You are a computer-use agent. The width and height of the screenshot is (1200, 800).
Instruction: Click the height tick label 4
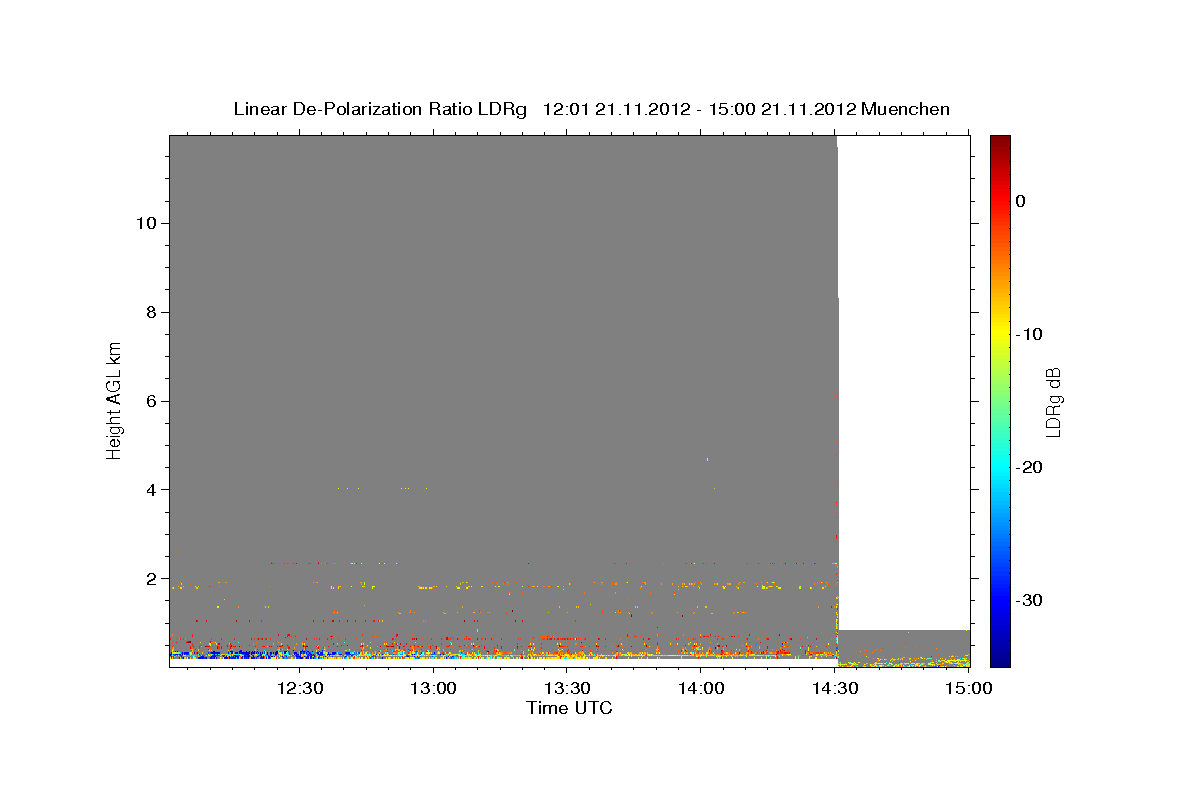(x=150, y=489)
